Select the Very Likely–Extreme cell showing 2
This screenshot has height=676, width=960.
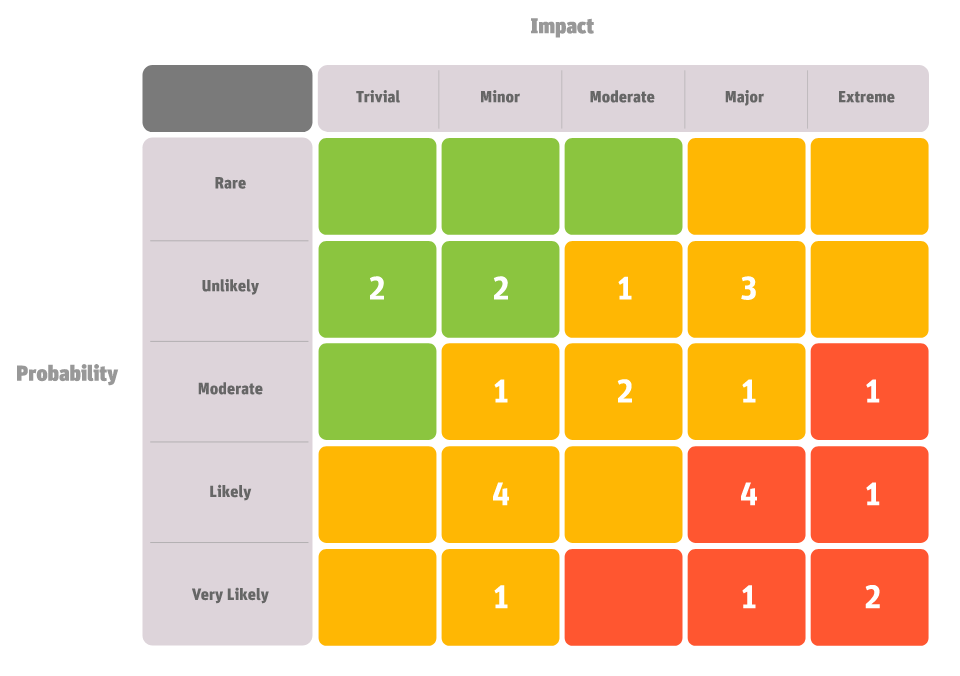(869, 597)
